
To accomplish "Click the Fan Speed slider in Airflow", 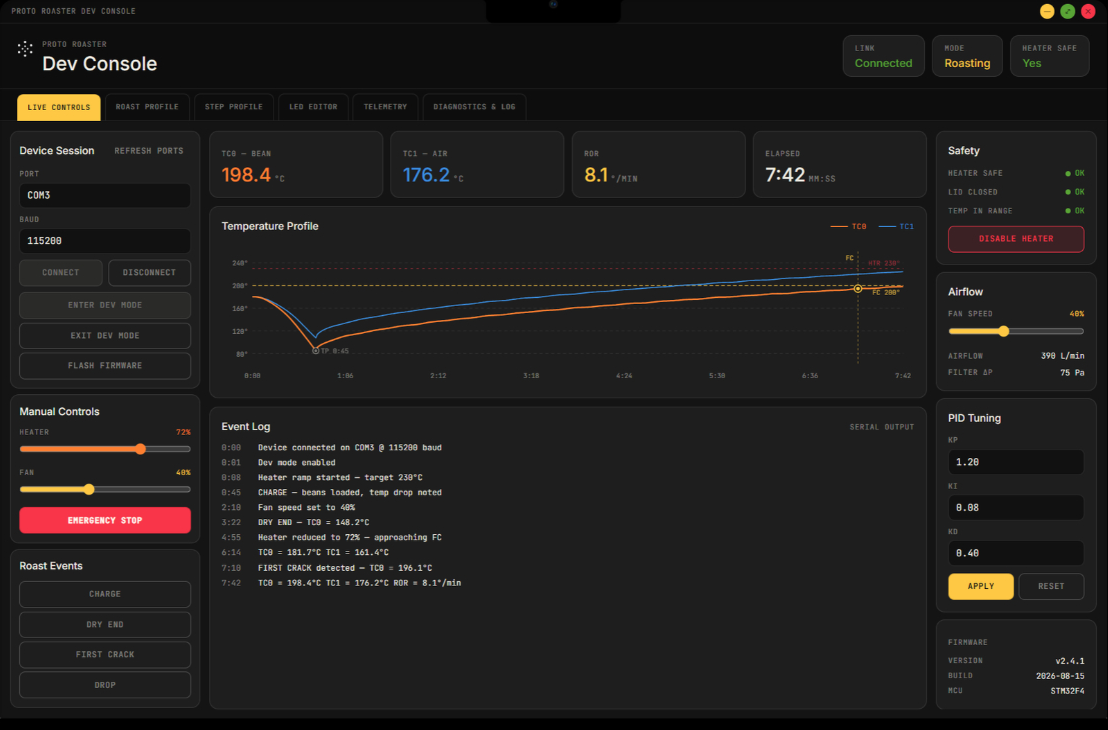I will 1015,331.
